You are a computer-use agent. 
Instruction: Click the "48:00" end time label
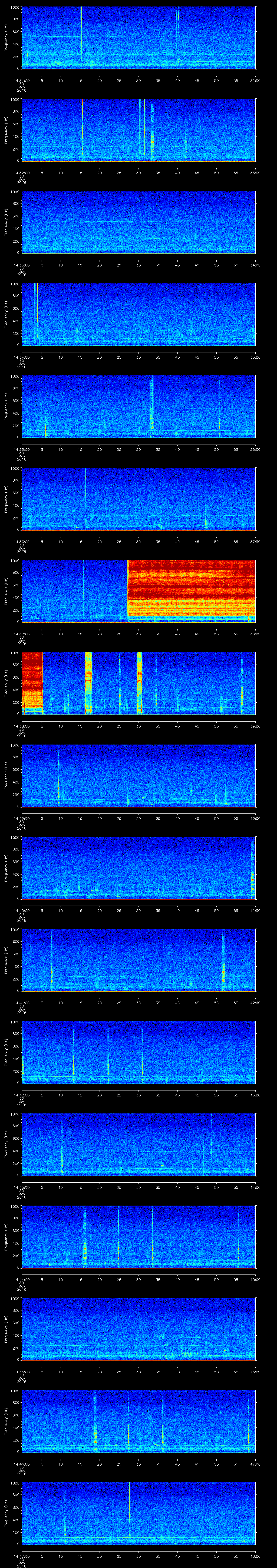point(255,1556)
